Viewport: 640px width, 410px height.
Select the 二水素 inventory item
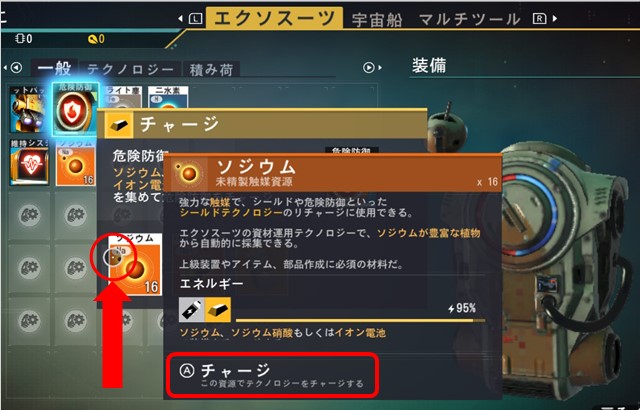tap(168, 98)
